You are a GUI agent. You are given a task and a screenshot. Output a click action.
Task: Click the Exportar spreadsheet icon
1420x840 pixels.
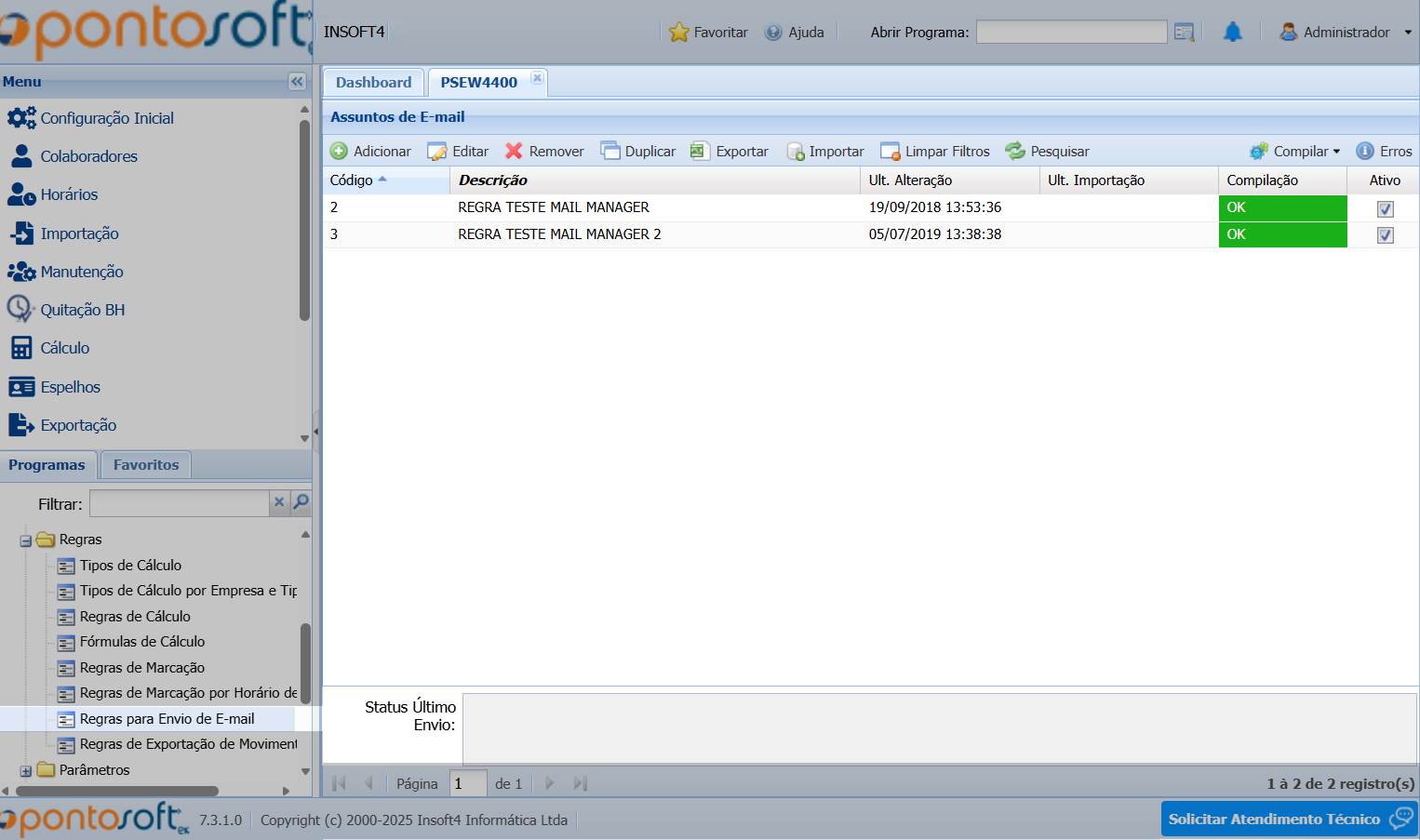click(x=700, y=152)
